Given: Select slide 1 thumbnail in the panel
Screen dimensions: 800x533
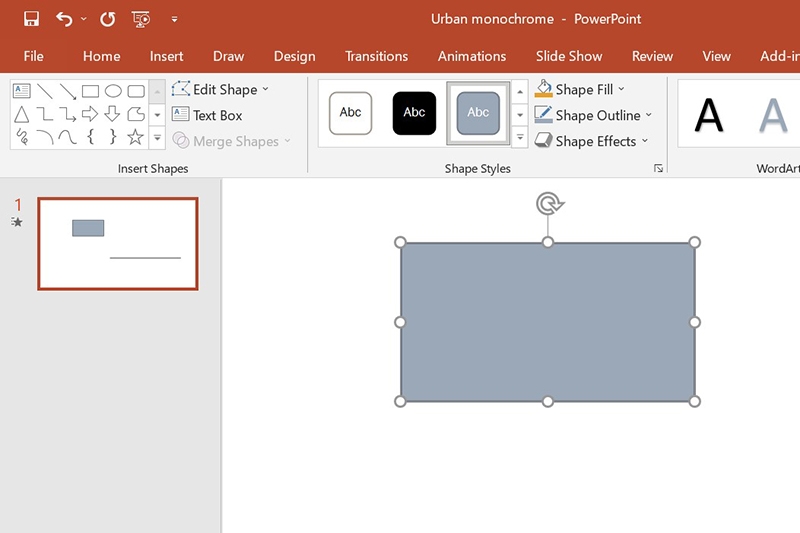Looking at the screenshot, I should point(118,244).
